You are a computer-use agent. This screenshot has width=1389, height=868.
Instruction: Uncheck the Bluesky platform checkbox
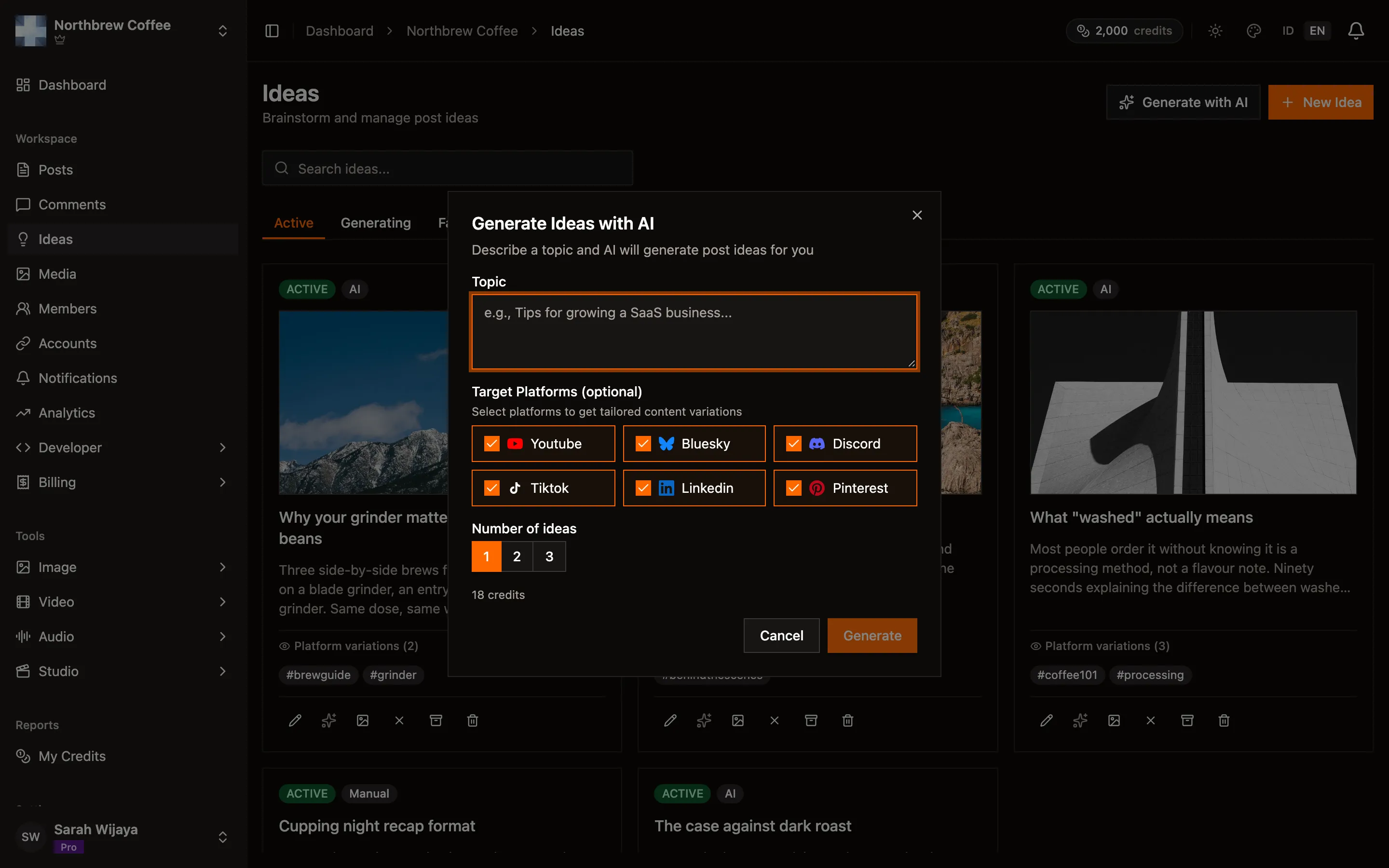643,444
